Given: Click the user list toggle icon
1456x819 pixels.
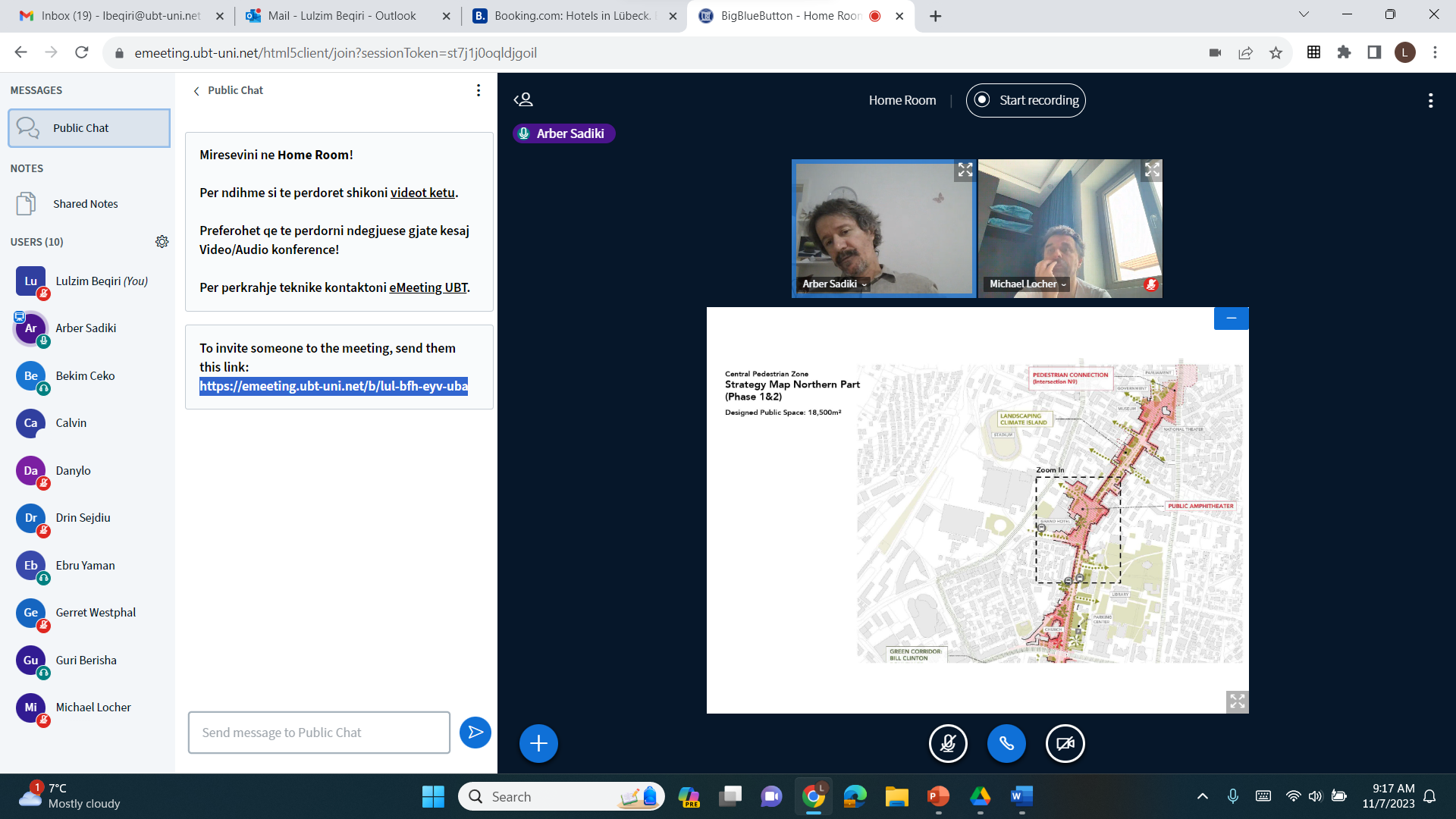Looking at the screenshot, I should (x=523, y=100).
